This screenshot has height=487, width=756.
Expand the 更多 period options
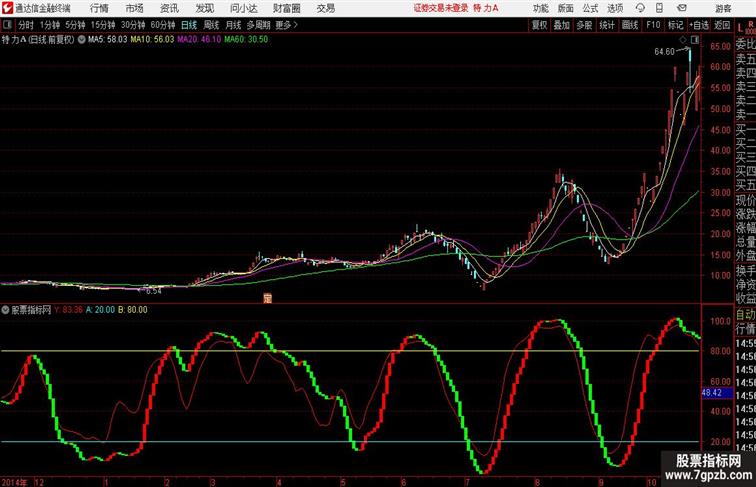pos(286,25)
